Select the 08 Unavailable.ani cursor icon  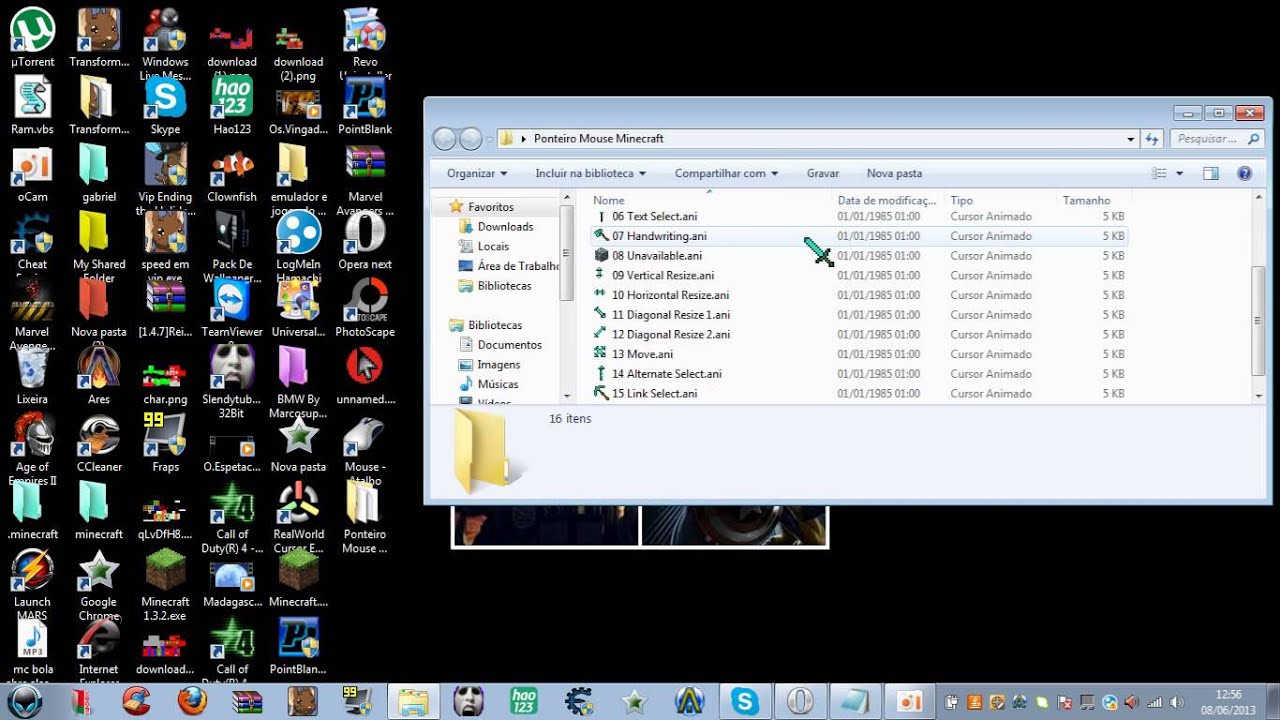[601, 255]
